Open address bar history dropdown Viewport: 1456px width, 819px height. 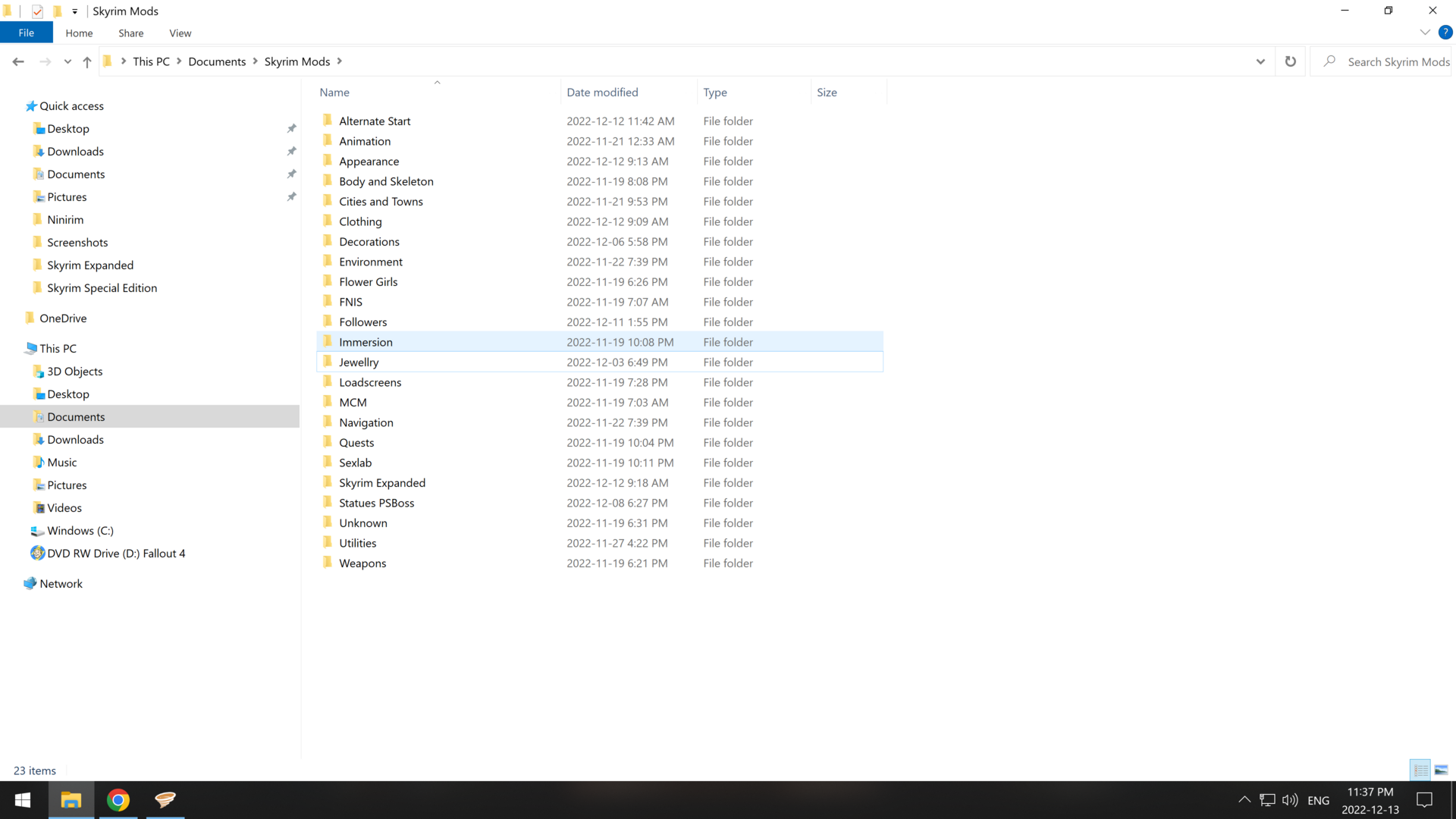(1260, 61)
